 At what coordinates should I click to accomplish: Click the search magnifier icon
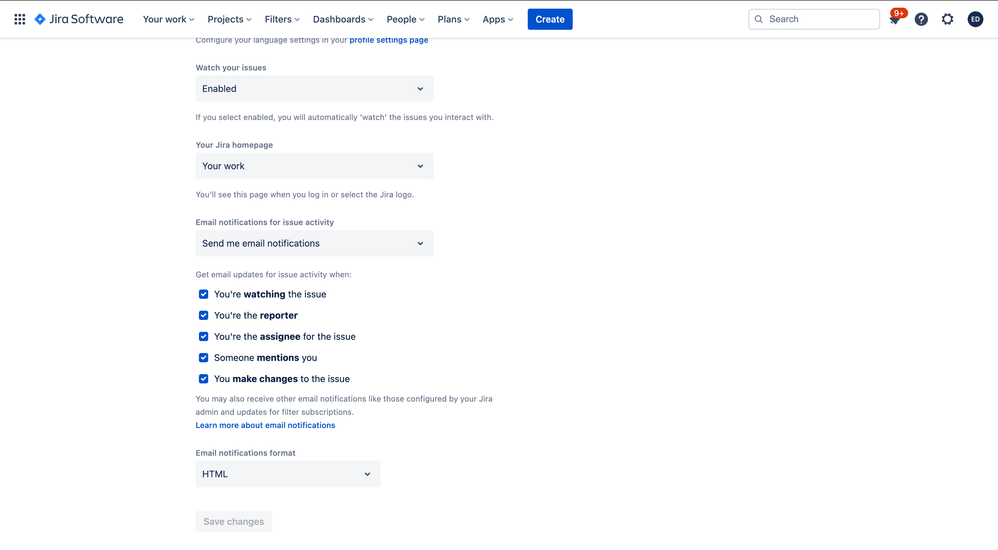coord(759,19)
